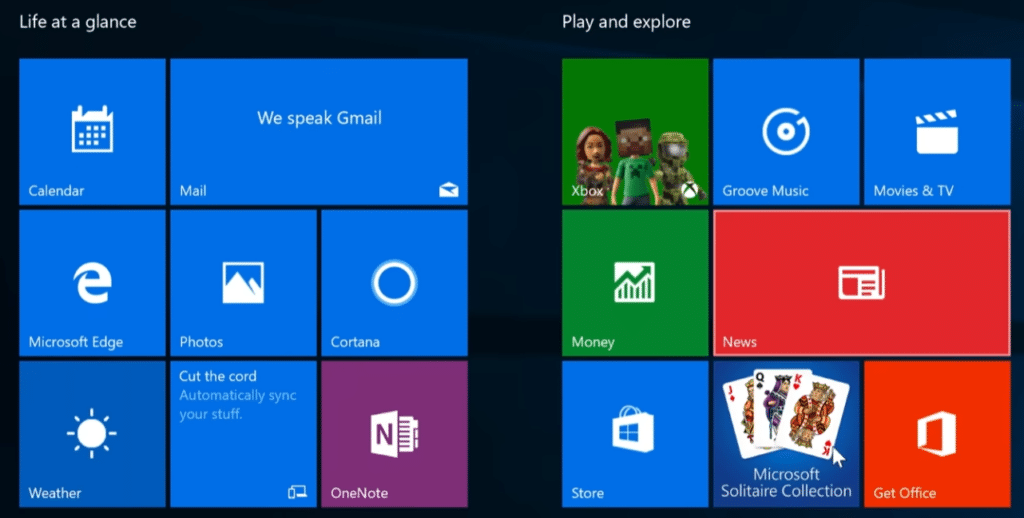Open the Mail tile saying We speak Gmail
This screenshot has width=1024, height=518.
click(x=319, y=131)
